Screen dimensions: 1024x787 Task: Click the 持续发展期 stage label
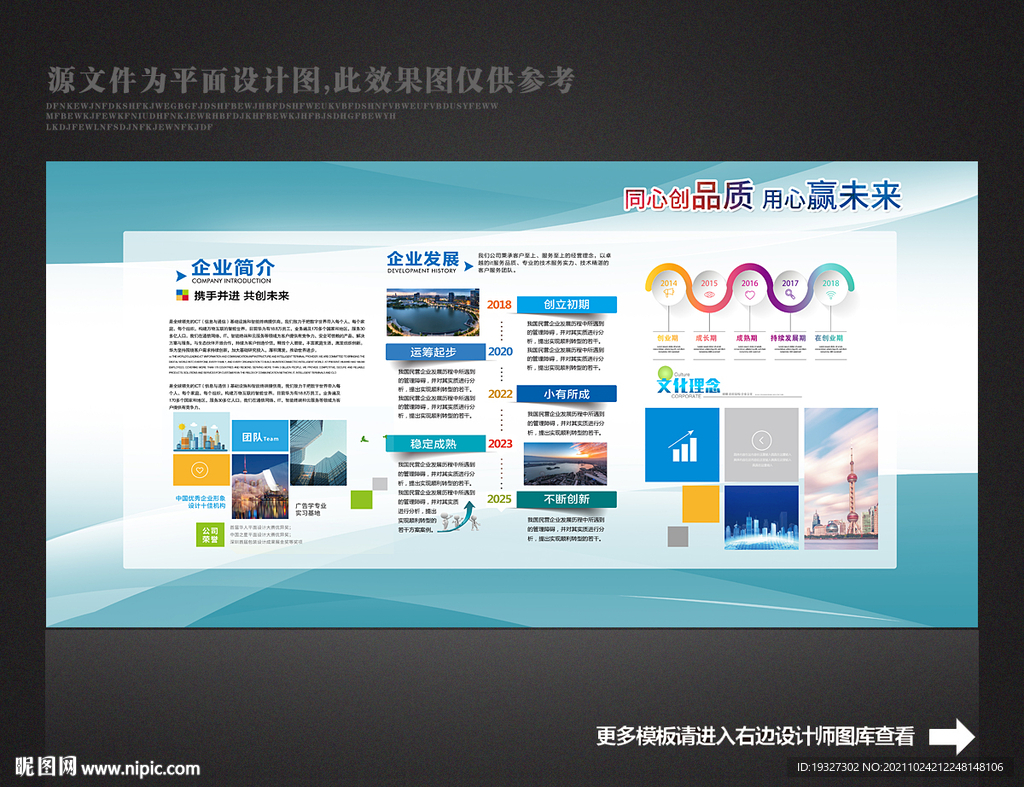788,338
